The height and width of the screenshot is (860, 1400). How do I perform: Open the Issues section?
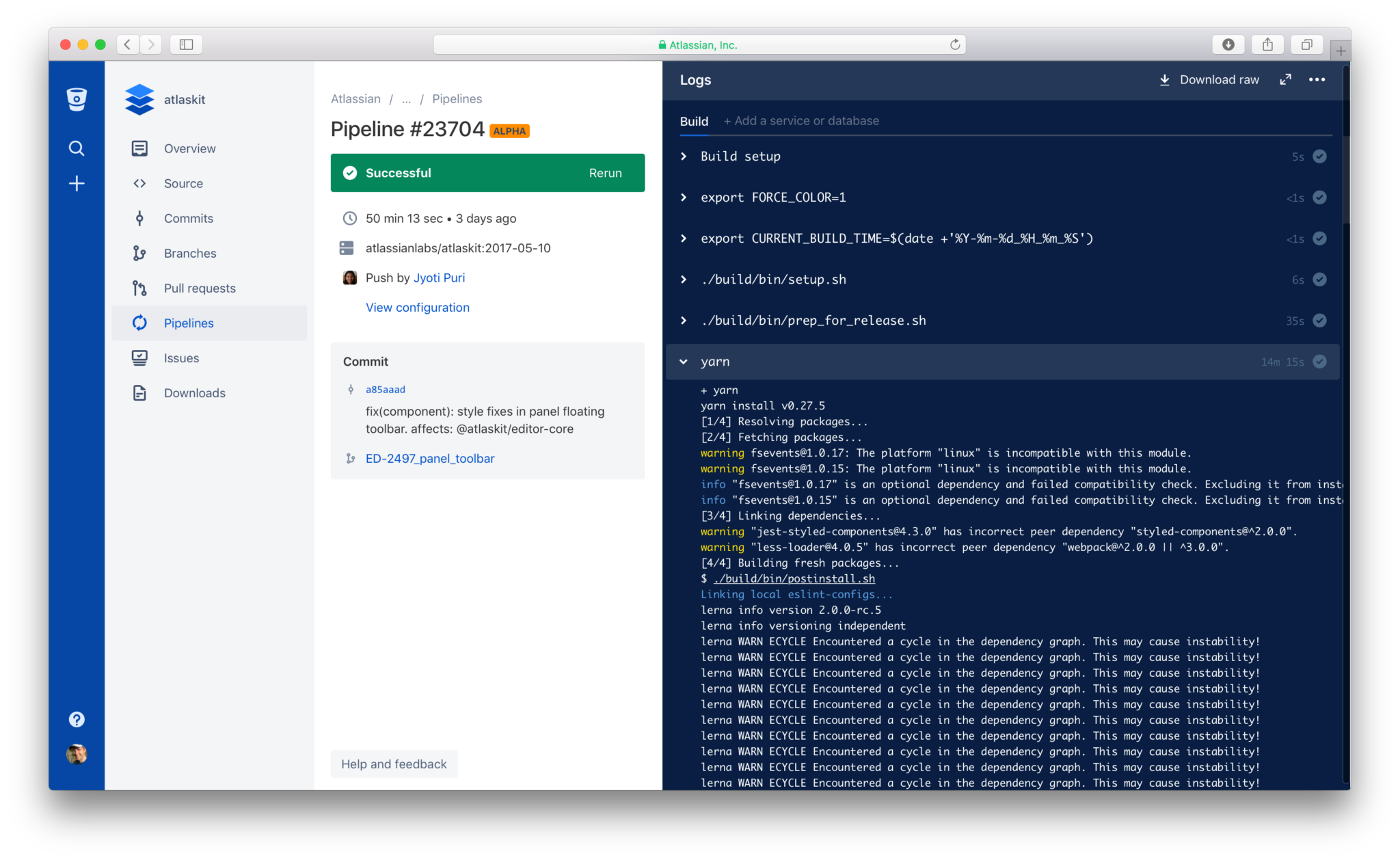pos(209,358)
